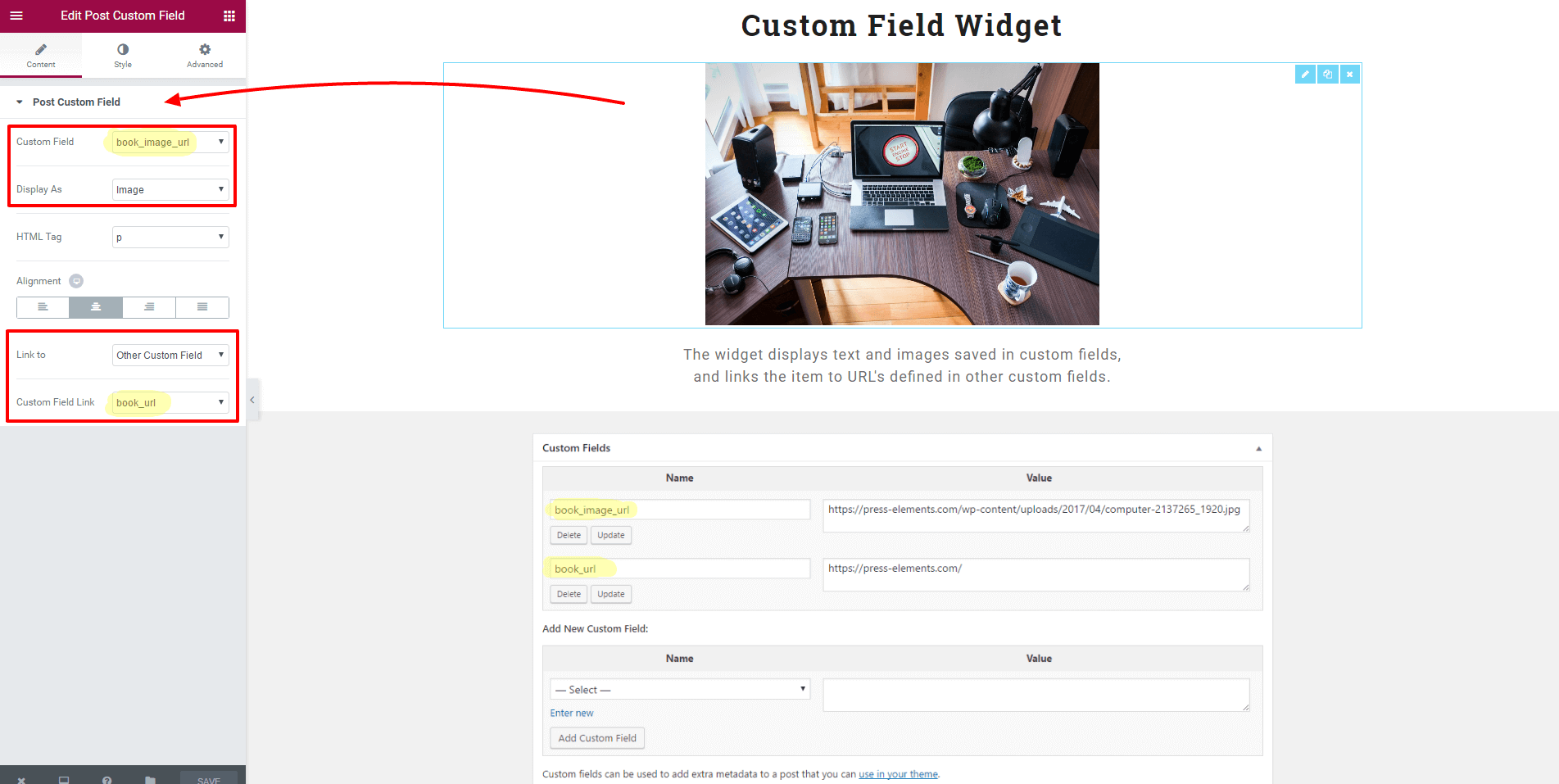Open the templates folder icon in the footer

pos(150,780)
